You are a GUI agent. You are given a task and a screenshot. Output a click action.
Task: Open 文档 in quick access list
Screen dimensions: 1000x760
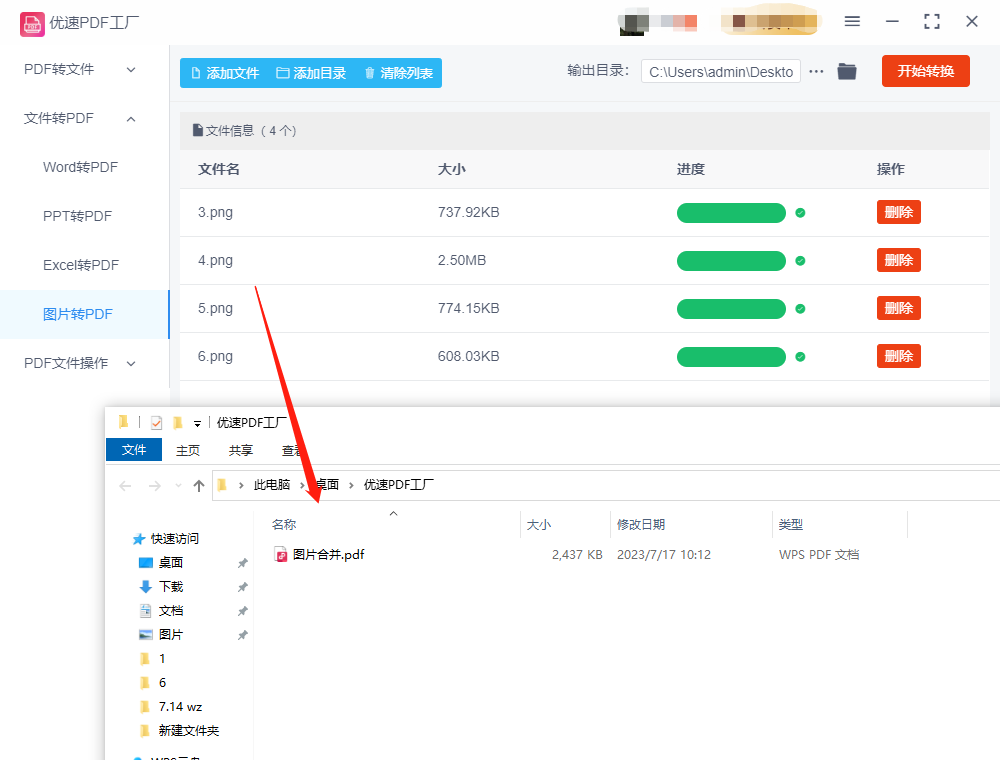click(170, 611)
